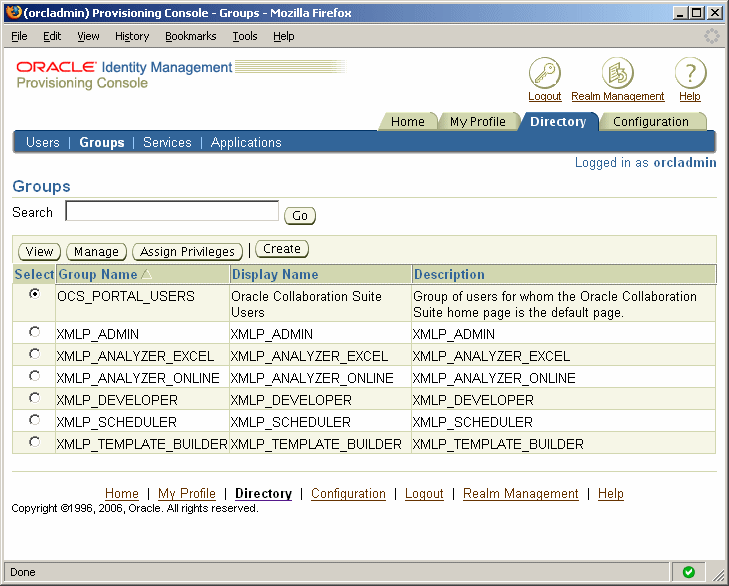
Task: Click the Logout text link at top
Action: pyautogui.click(x=544, y=96)
